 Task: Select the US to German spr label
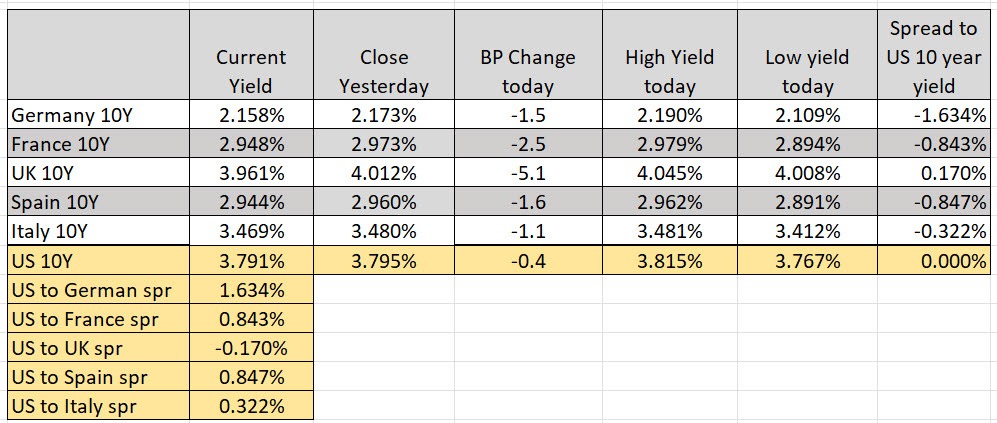[x=97, y=291]
